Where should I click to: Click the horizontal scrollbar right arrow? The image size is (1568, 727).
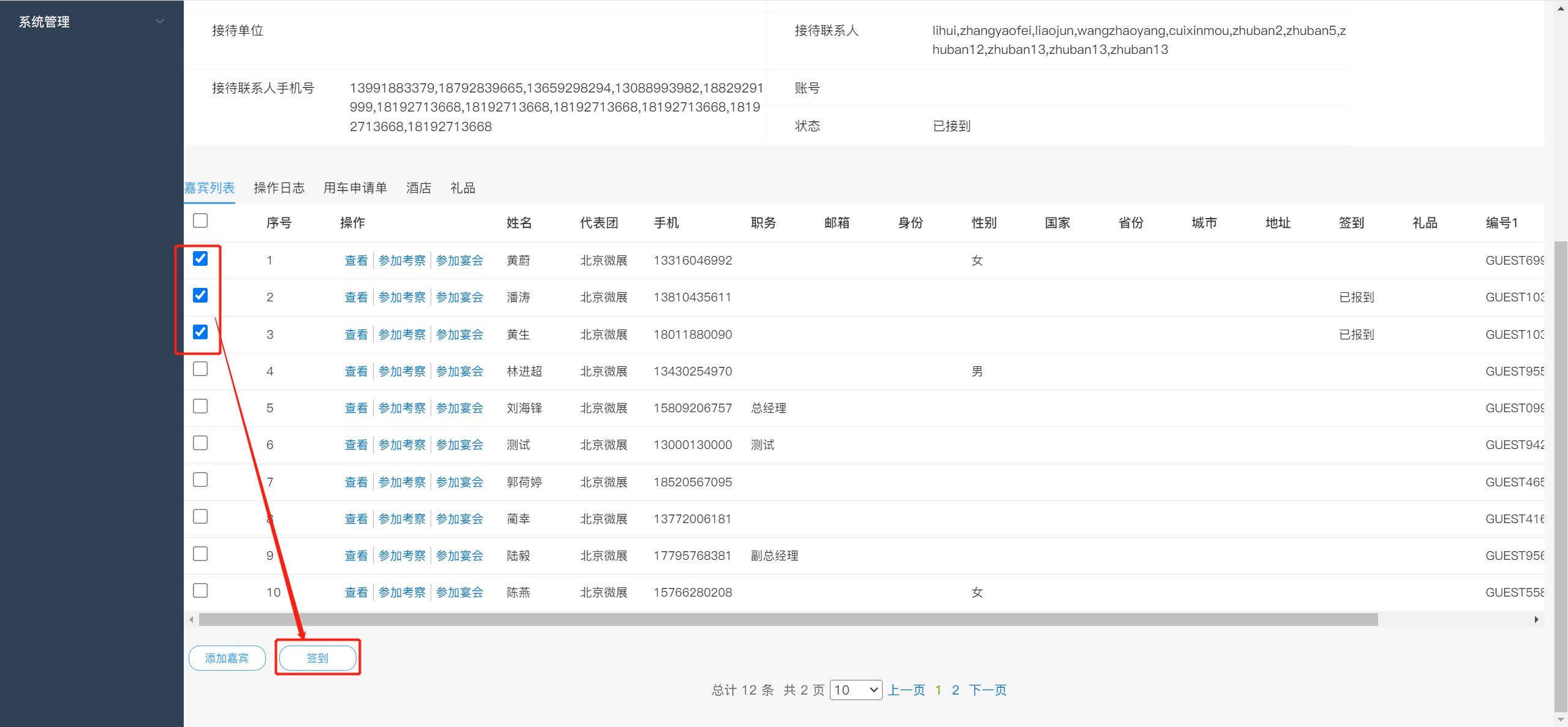click(1536, 620)
